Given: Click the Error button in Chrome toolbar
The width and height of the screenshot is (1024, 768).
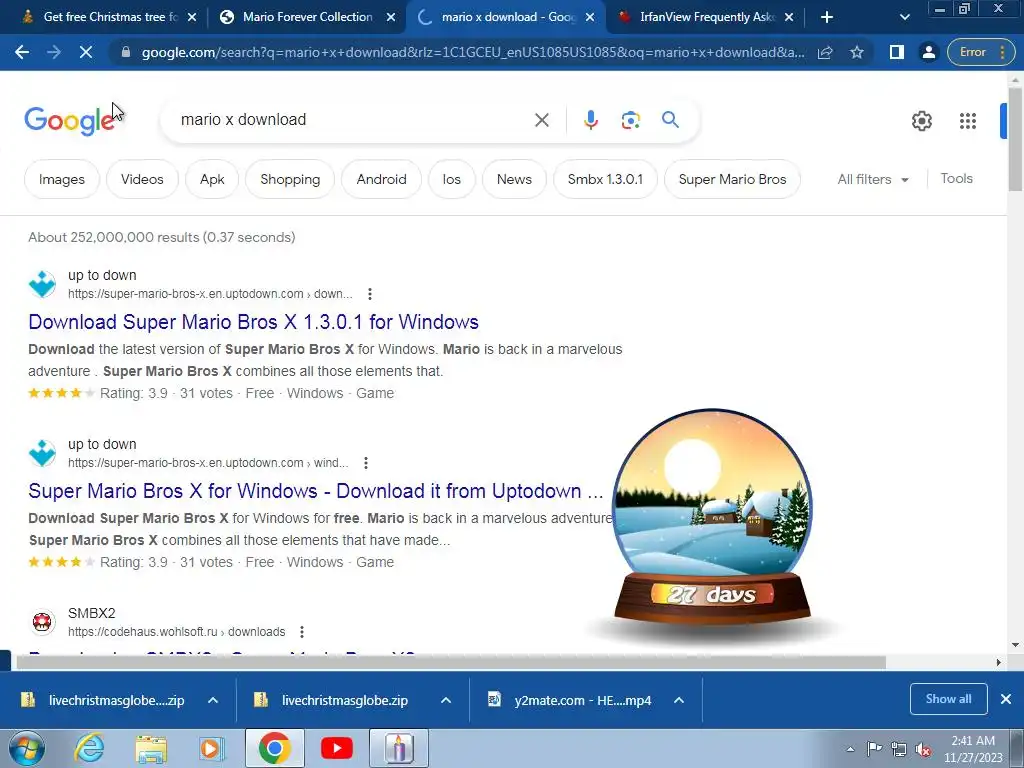Looking at the screenshot, I should [x=979, y=52].
